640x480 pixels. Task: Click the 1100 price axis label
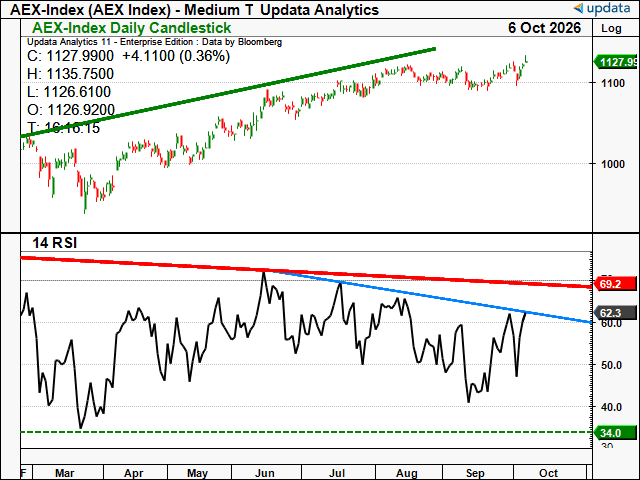(613, 83)
